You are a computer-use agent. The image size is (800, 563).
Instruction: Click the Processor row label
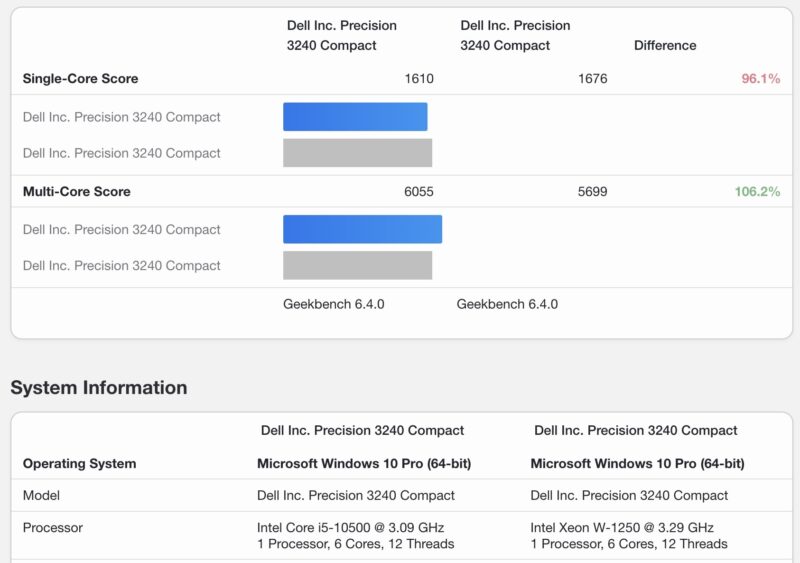point(53,527)
